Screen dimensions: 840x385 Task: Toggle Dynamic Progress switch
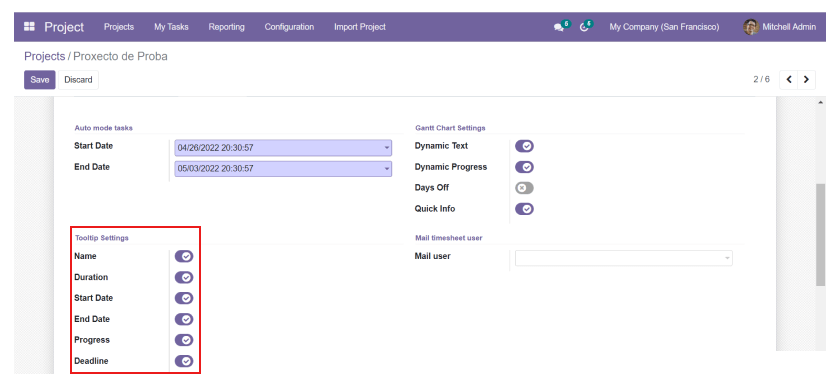point(524,167)
